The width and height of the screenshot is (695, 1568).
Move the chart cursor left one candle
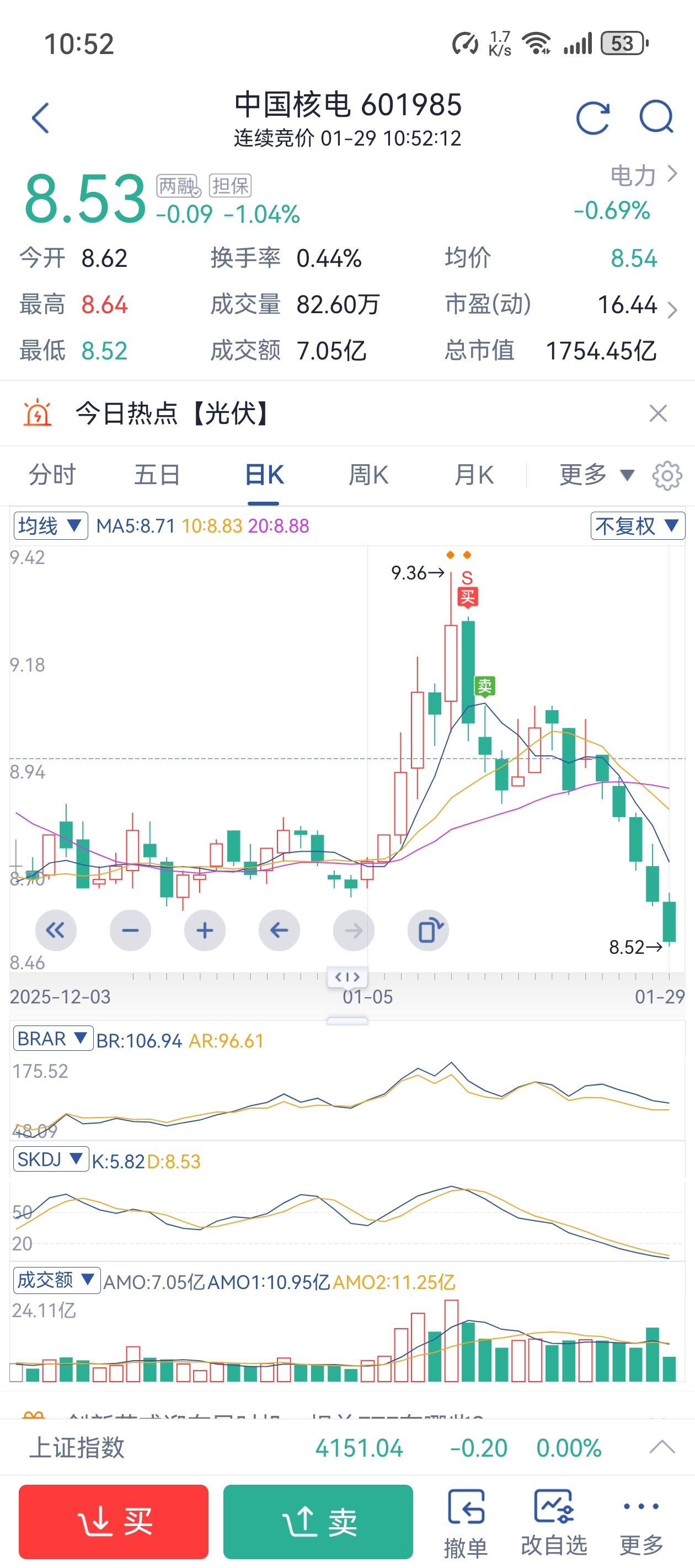click(279, 930)
